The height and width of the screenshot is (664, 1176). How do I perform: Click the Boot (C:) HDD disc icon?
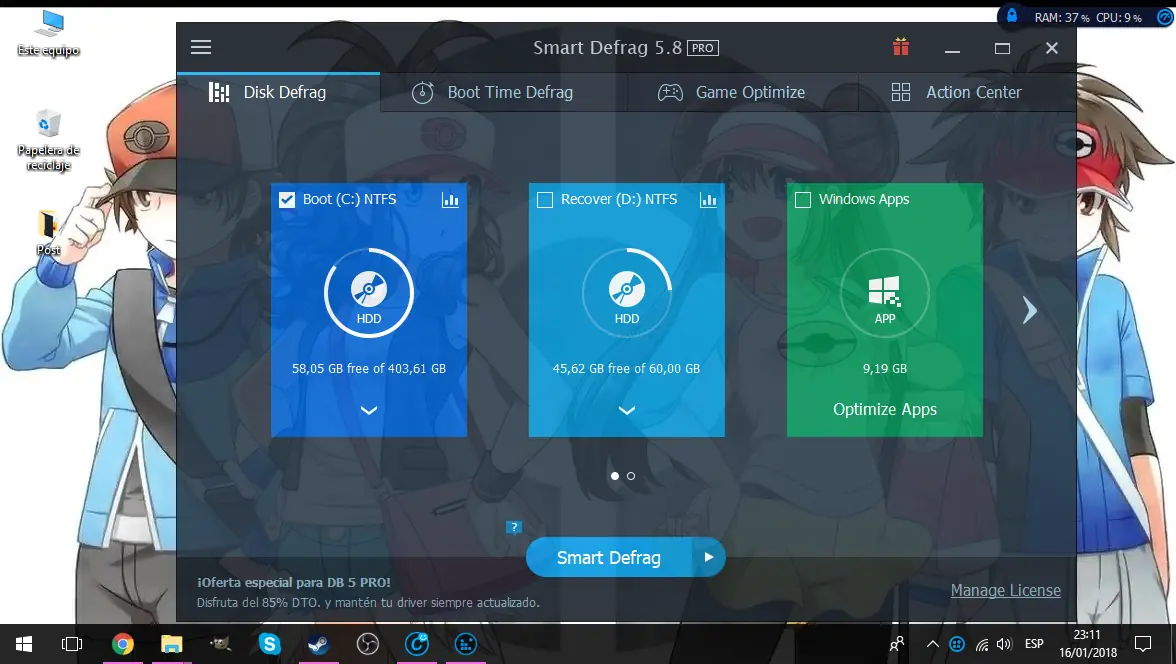pos(368,293)
